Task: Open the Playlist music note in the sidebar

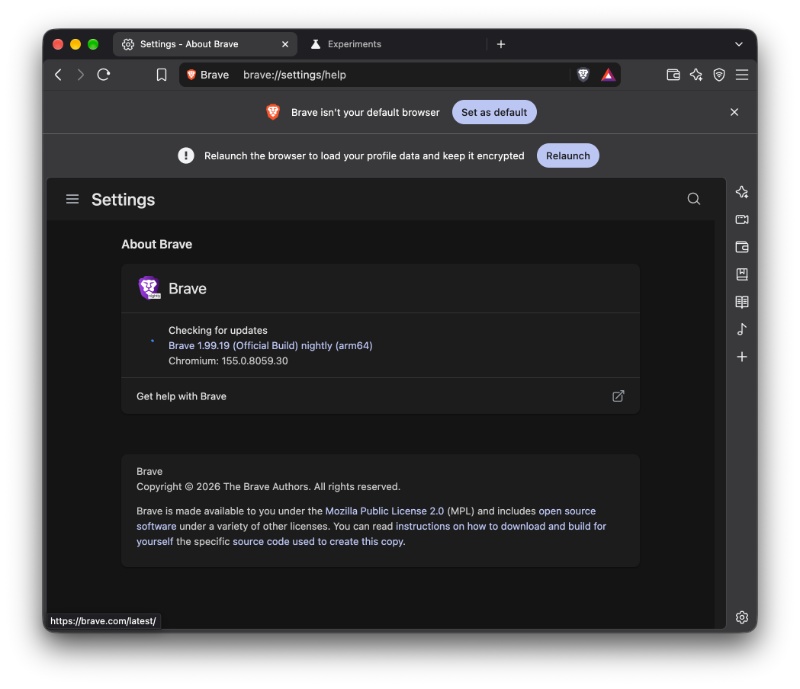Action: coord(742,329)
